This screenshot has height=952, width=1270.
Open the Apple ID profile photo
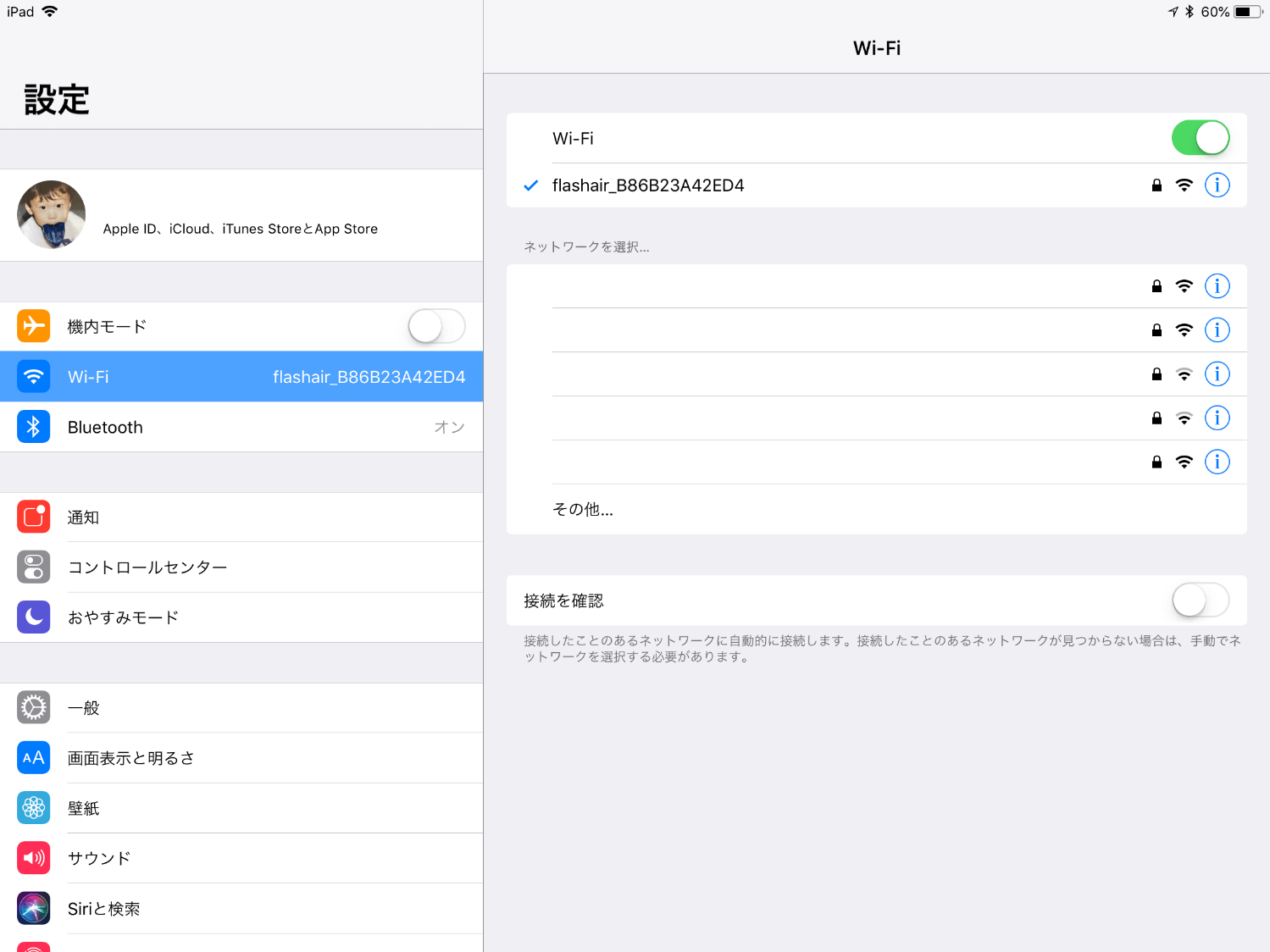51,214
